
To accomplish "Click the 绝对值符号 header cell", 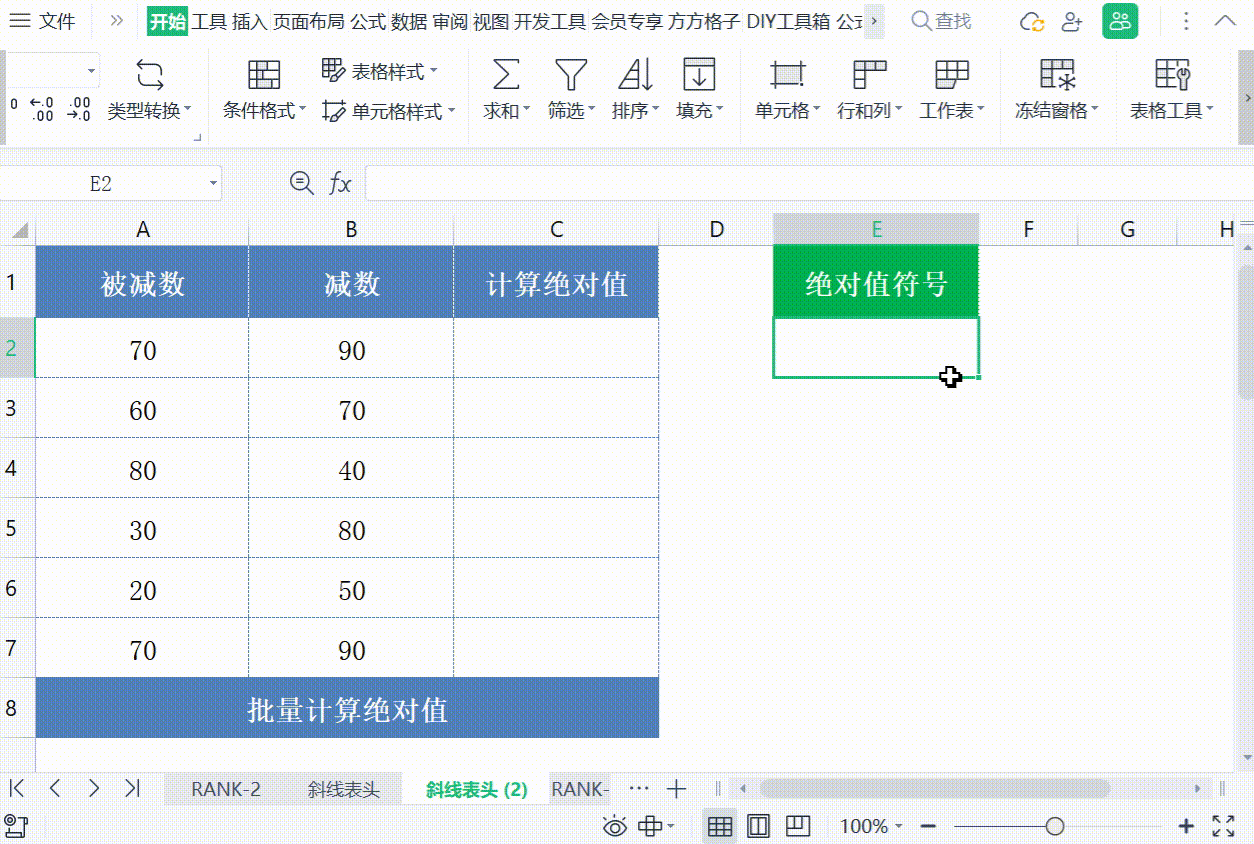I will [876, 283].
